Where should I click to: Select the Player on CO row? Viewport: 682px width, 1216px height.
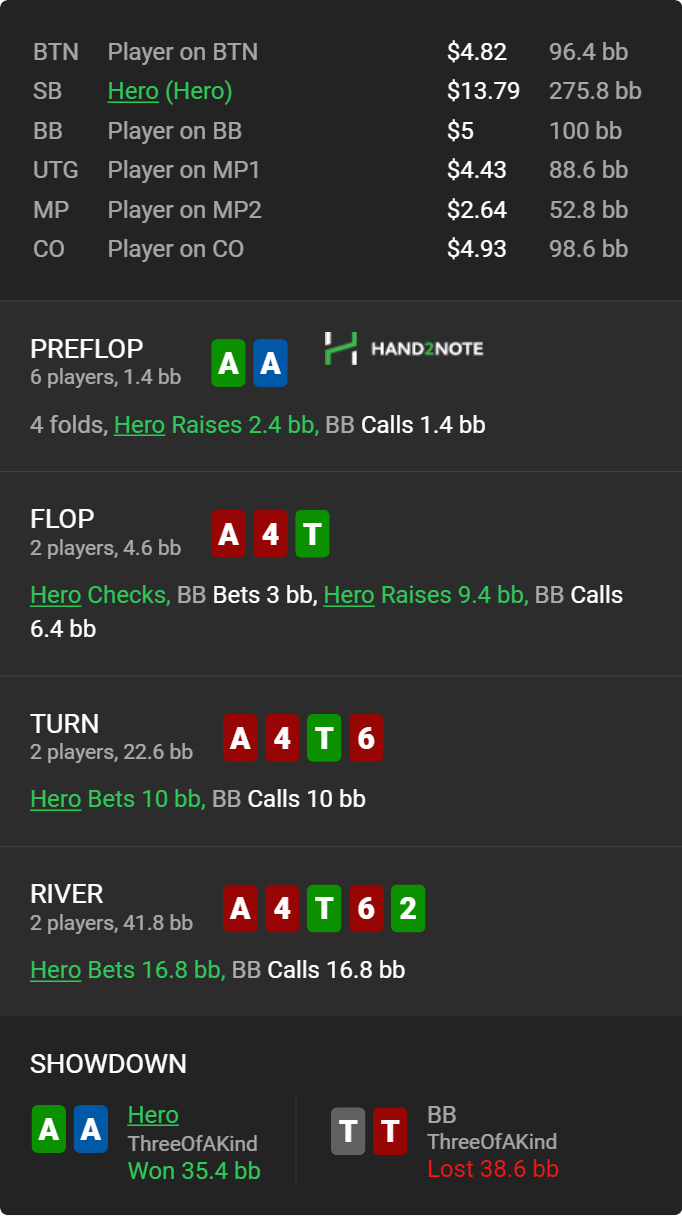point(341,249)
